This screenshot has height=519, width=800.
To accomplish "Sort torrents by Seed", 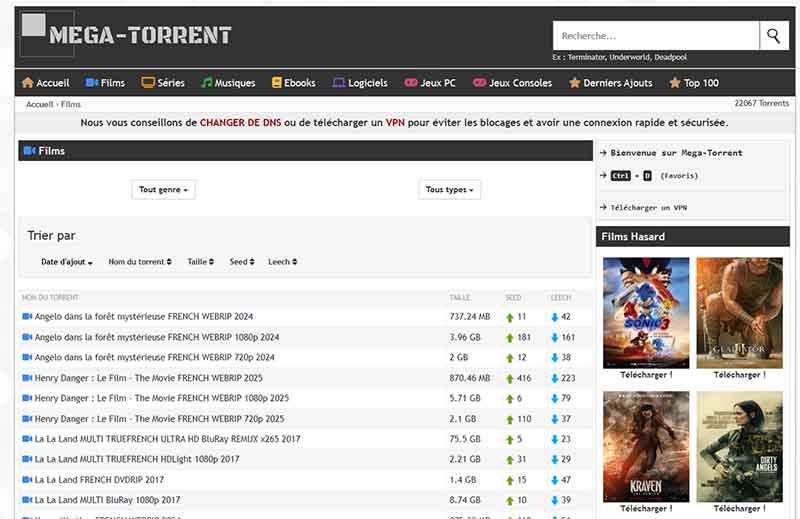I will [x=242, y=262].
